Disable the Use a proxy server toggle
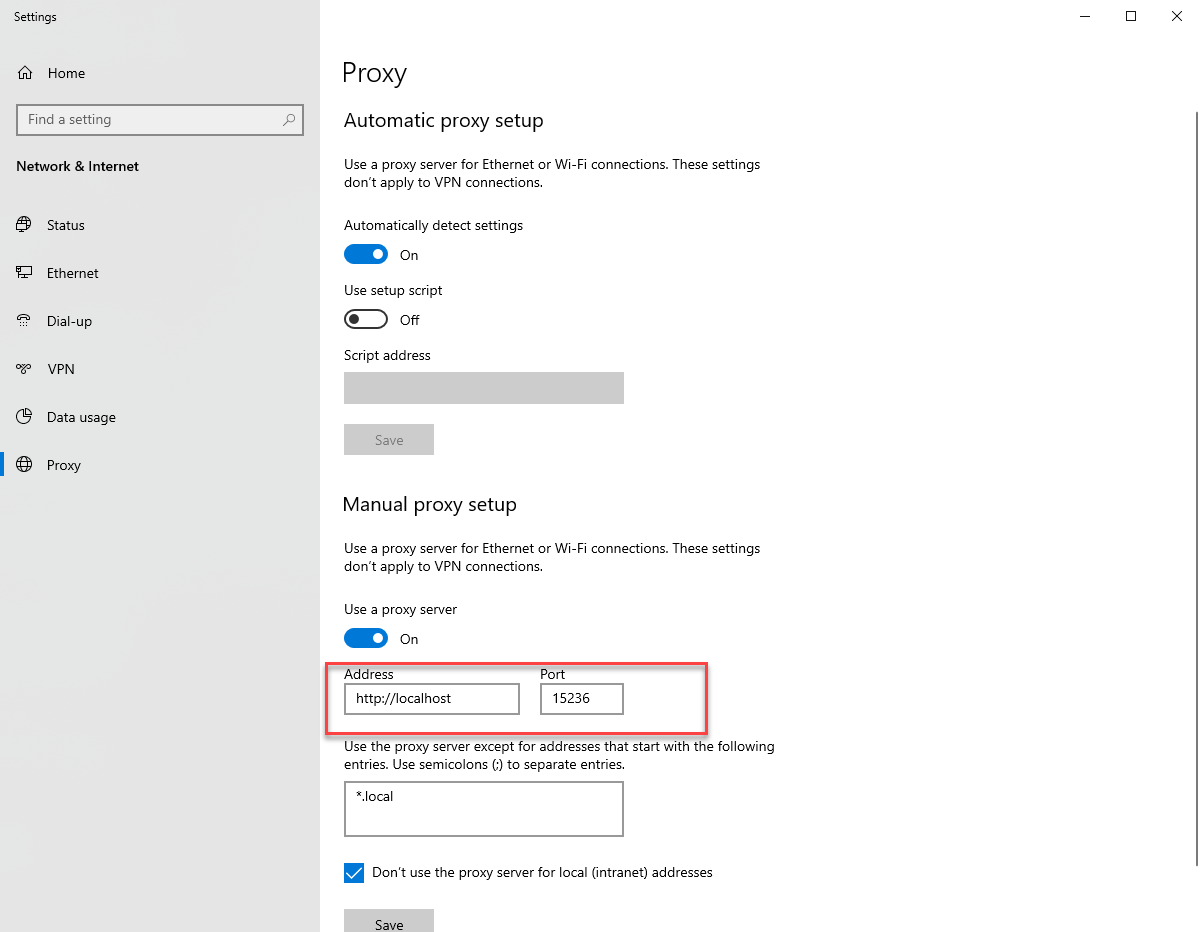Screen dimensions: 1200x932 tap(365, 639)
